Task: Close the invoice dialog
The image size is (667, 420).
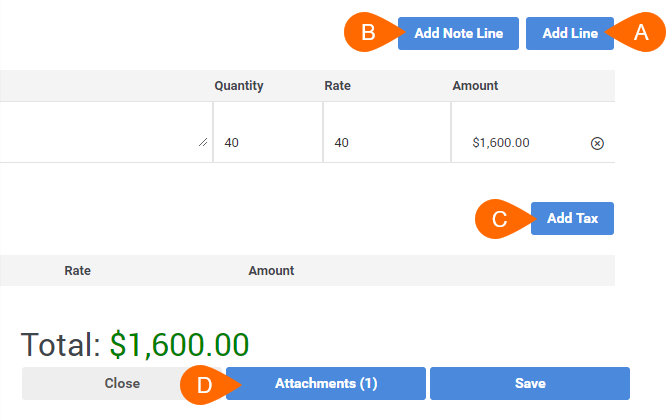Action: click(x=122, y=383)
